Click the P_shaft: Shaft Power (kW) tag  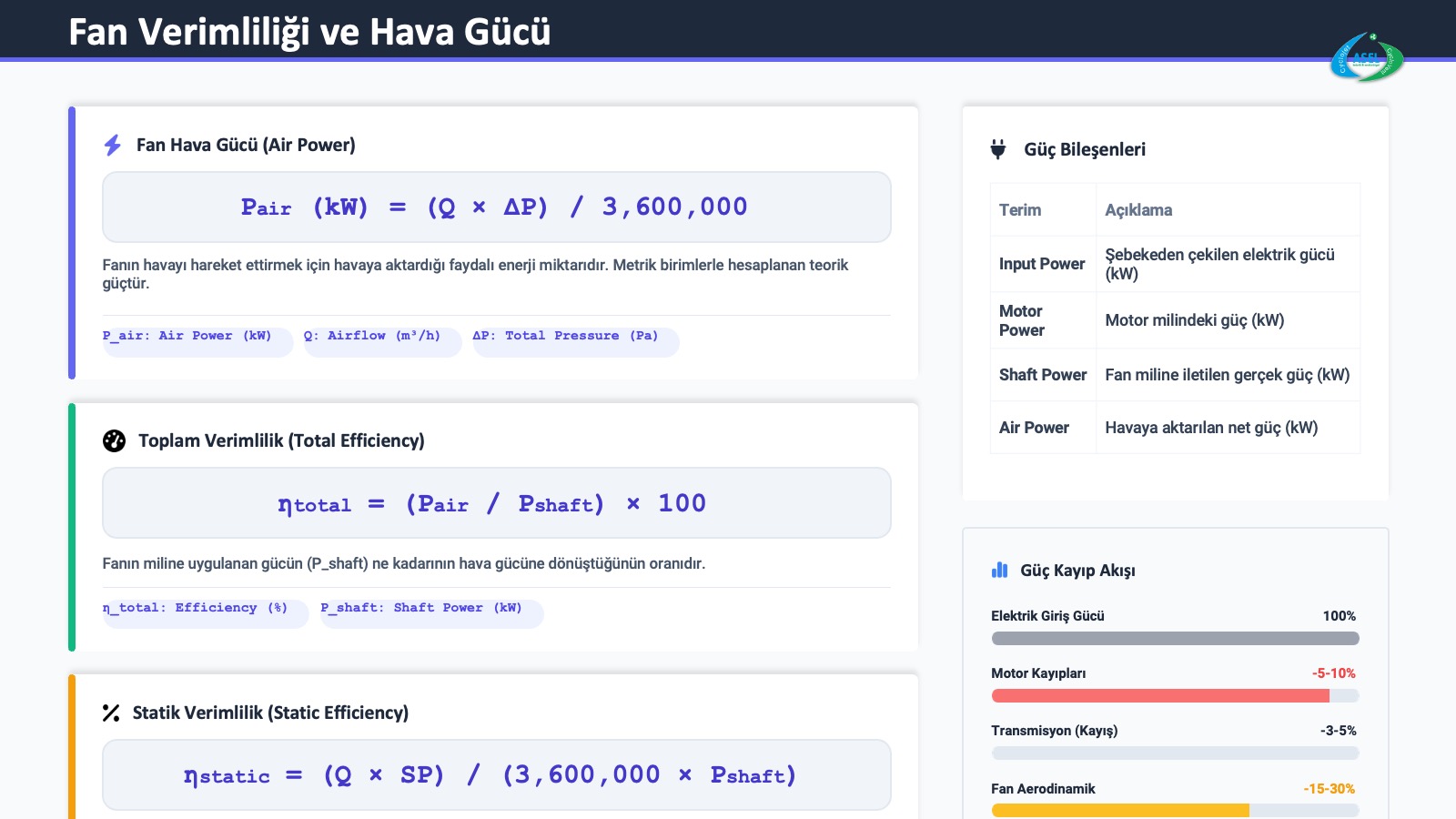(x=430, y=612)
